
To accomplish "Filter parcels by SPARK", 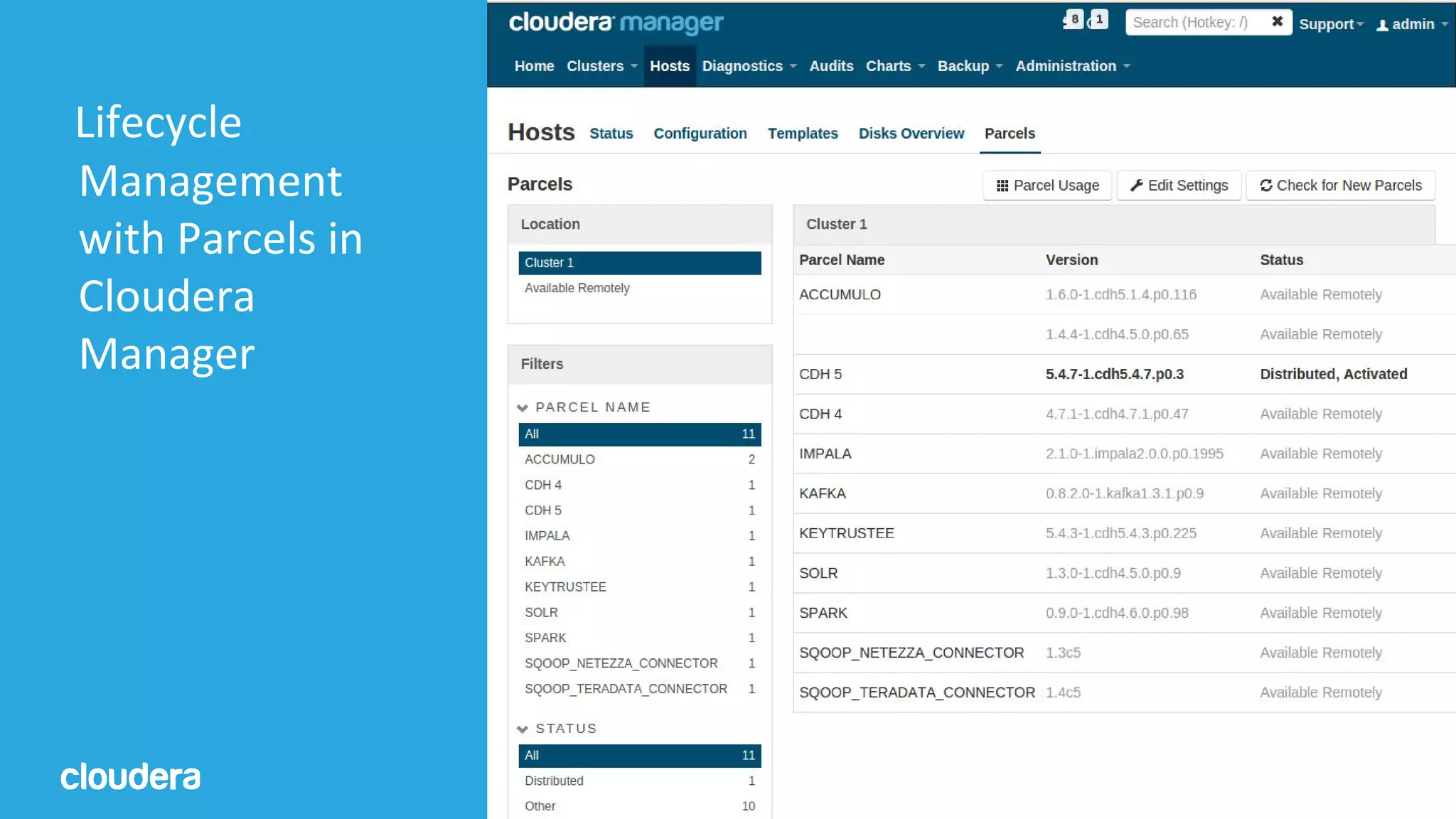I will [x=640, y=638].
